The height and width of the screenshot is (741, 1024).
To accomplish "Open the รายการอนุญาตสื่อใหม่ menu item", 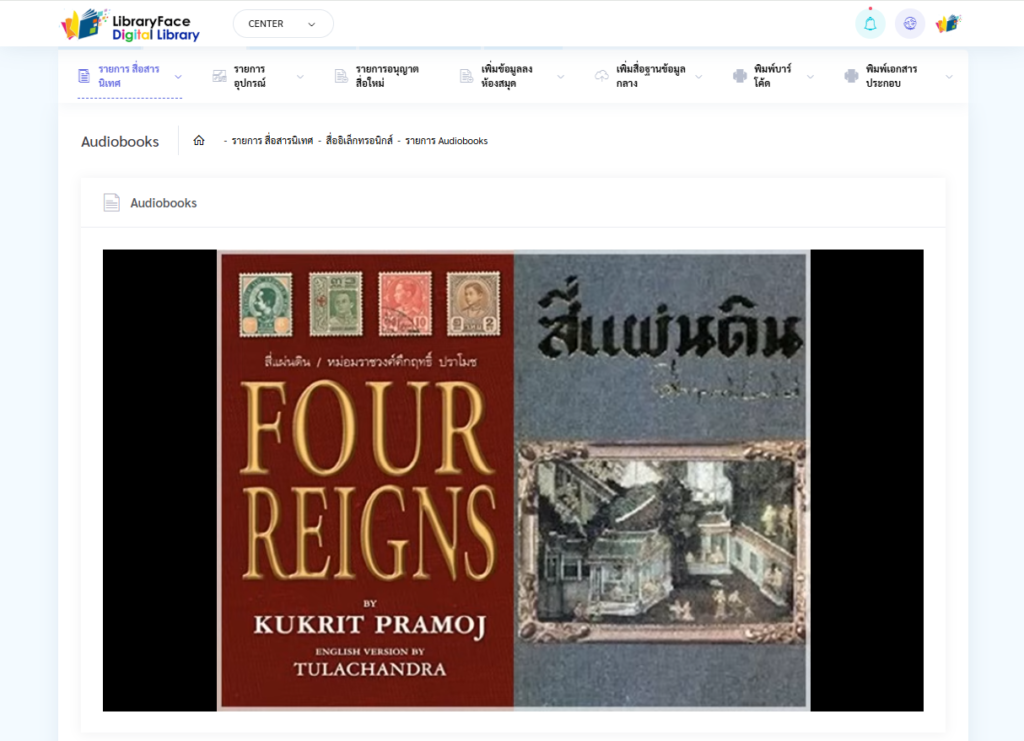I will click(386, 76).
